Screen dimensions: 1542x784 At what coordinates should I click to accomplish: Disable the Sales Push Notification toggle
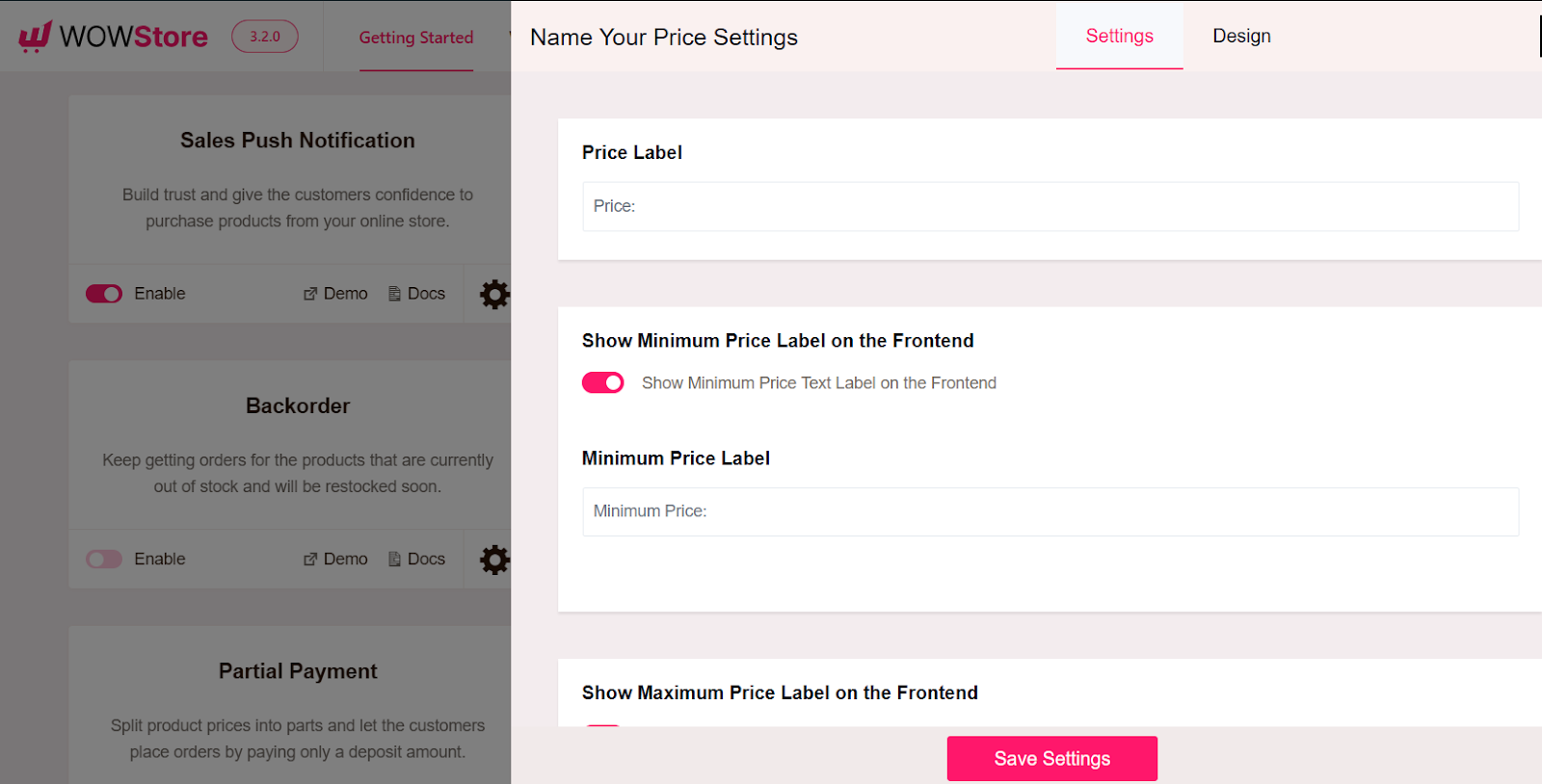pyautogui.click(x=103, y=293)
